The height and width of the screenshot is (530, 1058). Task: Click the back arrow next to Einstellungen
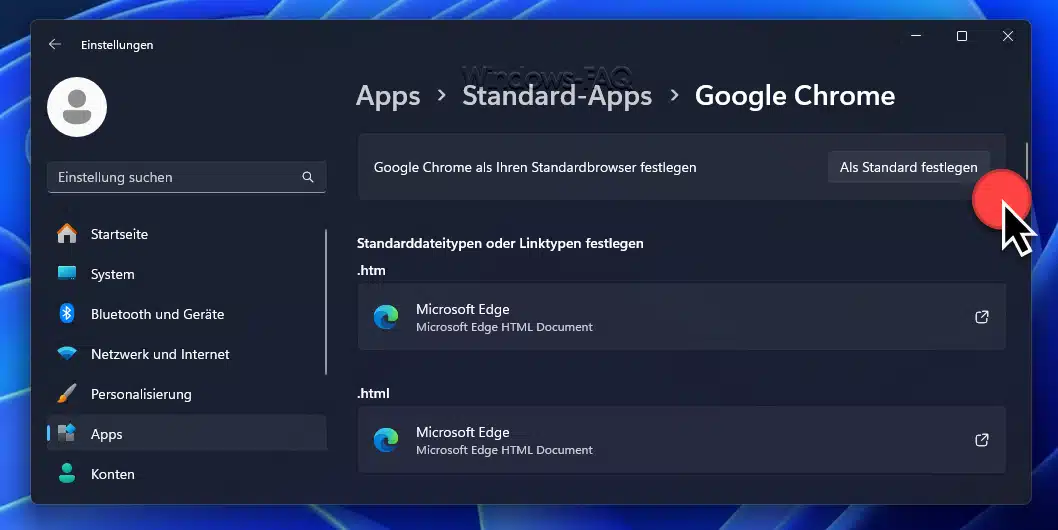coord(55,45)
